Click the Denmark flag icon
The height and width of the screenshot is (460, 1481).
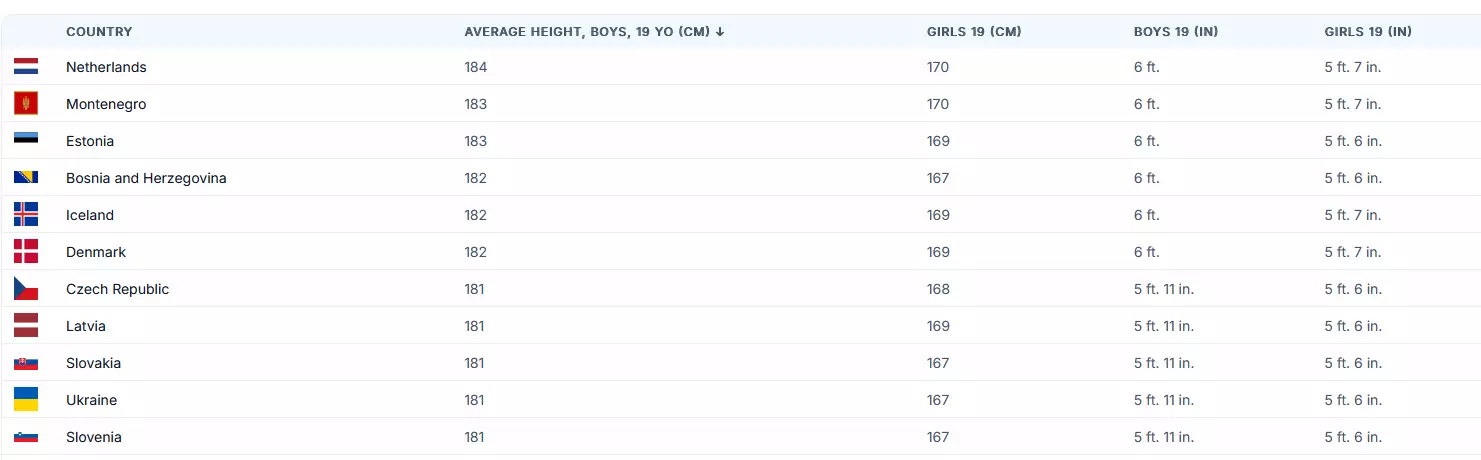click(x=26, y=252)
